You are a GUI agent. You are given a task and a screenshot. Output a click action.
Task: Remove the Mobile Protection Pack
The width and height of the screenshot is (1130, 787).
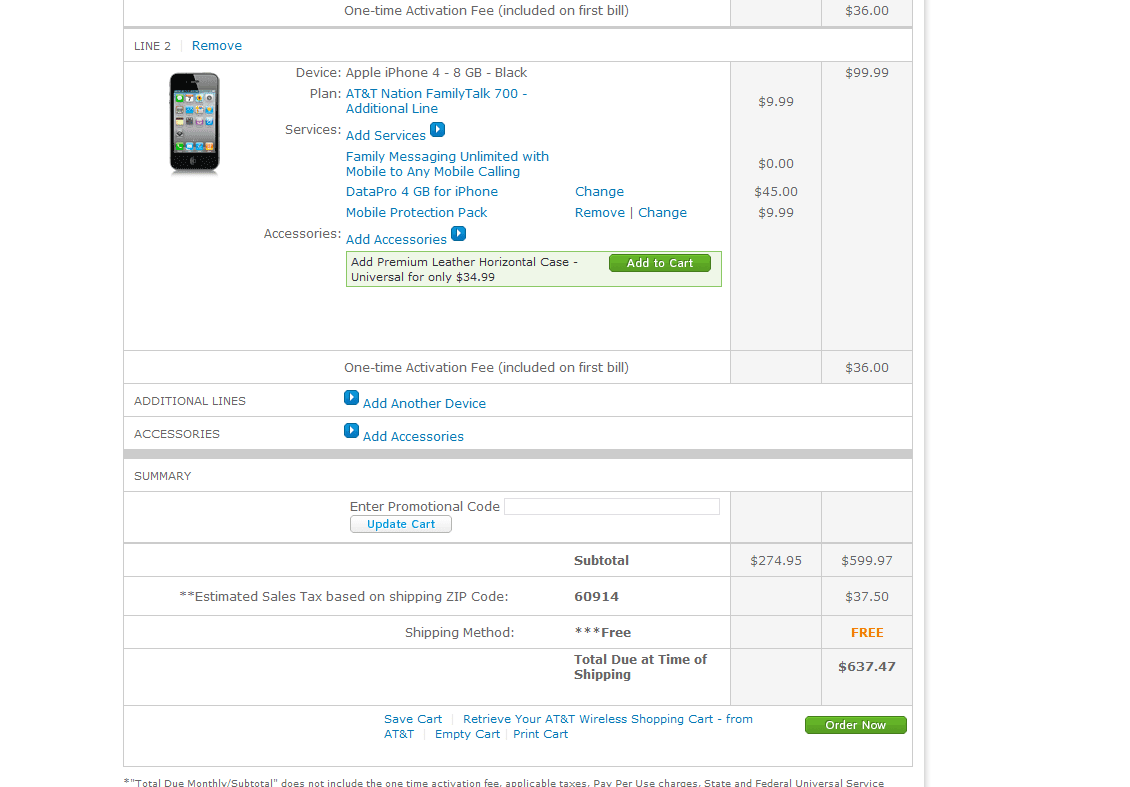(x=599, y=213)
